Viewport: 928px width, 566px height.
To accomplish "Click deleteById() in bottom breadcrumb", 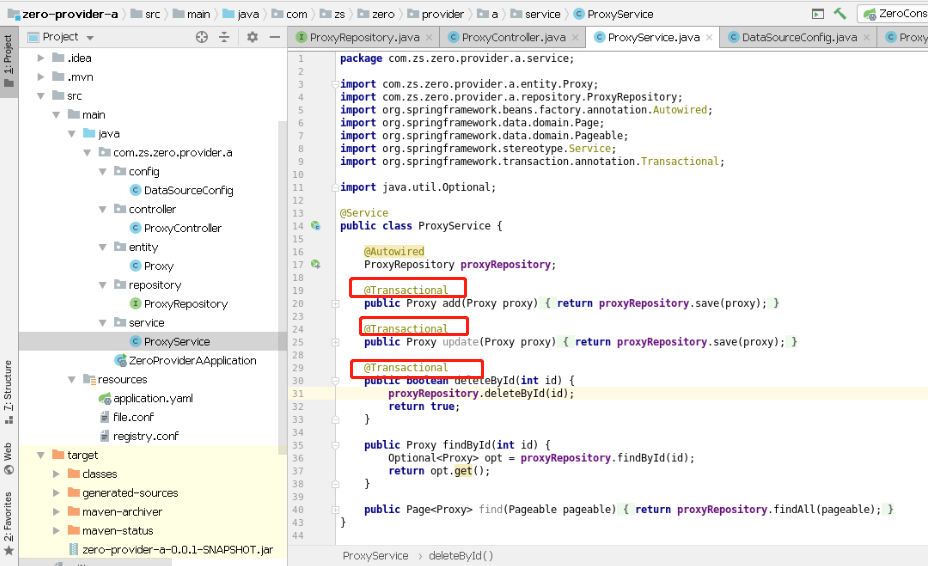I will click(460, 555).
